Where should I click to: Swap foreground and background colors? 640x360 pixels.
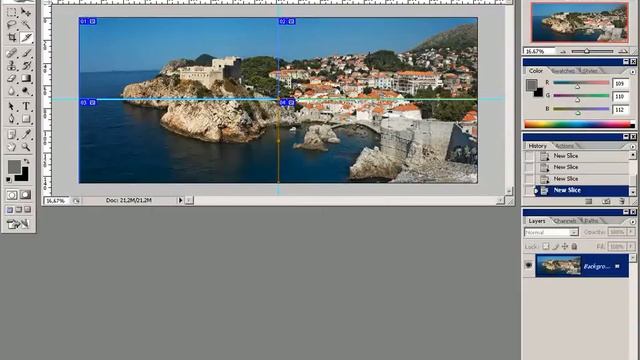coord(27,162)
